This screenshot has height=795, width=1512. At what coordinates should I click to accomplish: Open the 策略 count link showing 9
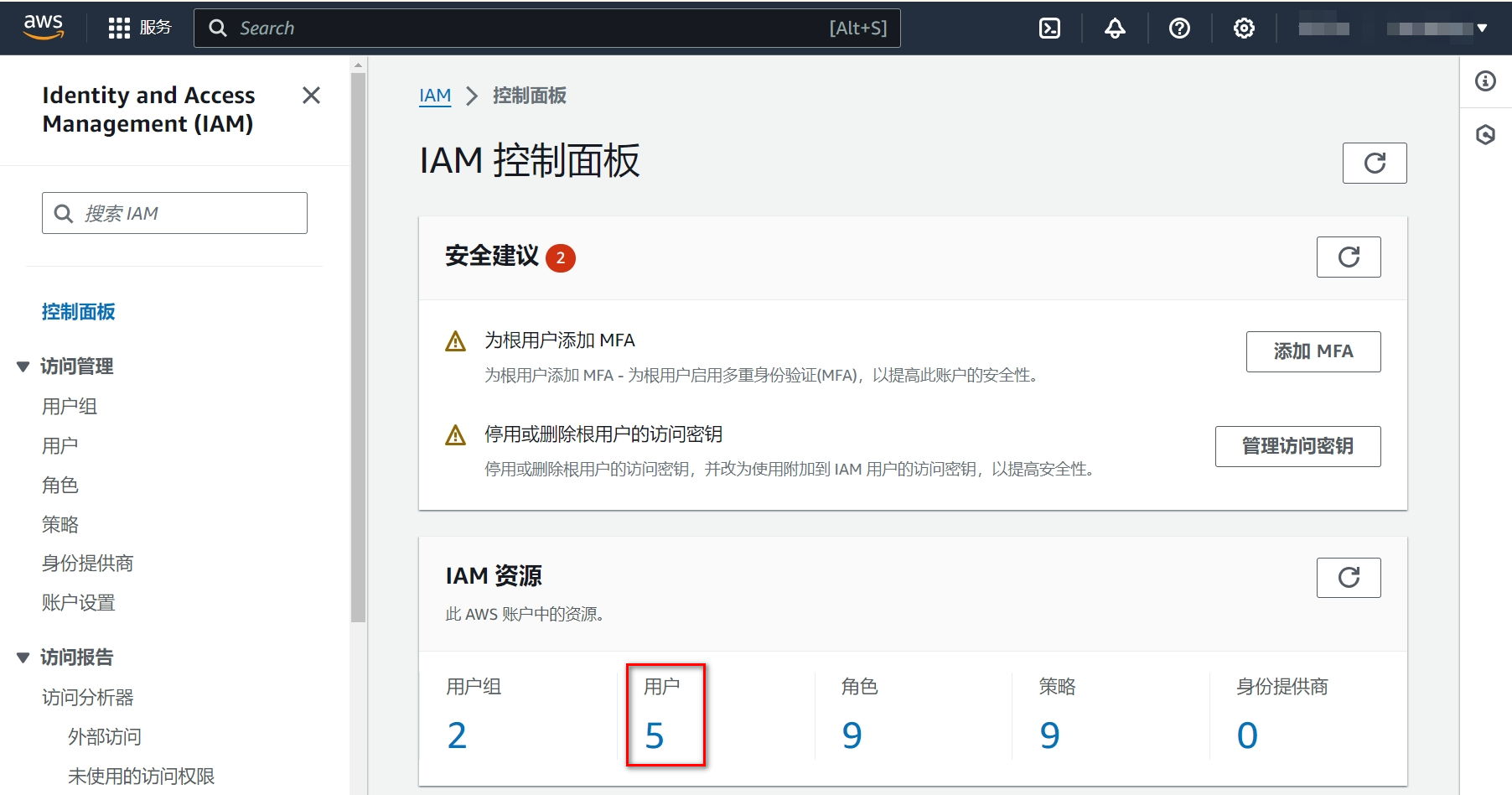click(x=1050, y=735)
